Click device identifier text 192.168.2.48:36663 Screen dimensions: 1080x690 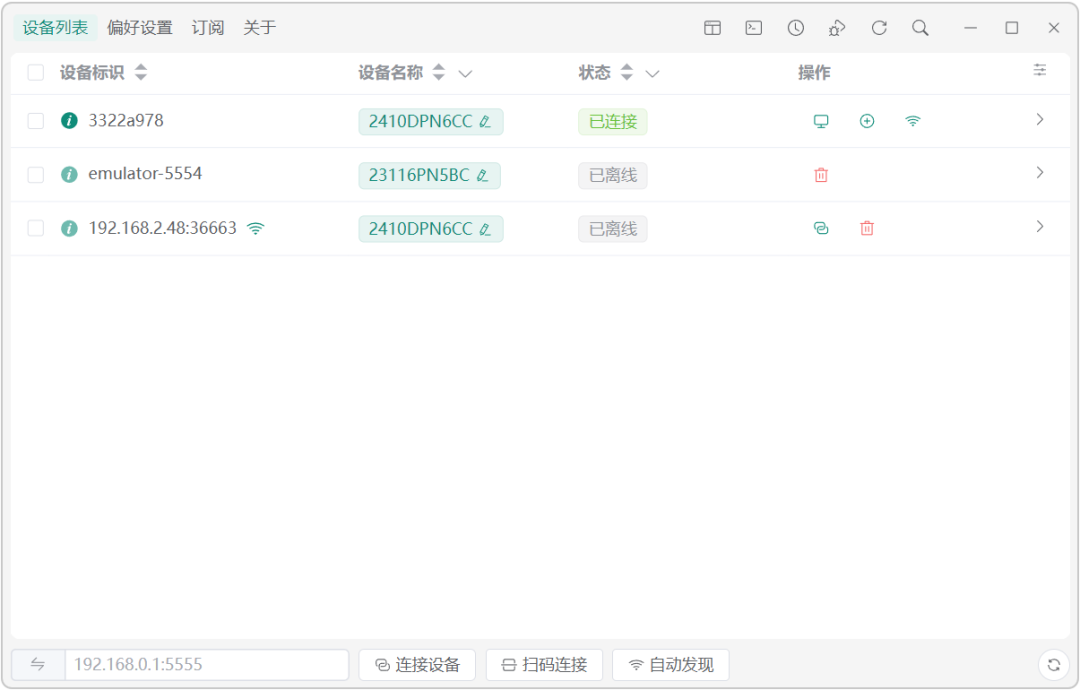(x=163, y=228)
